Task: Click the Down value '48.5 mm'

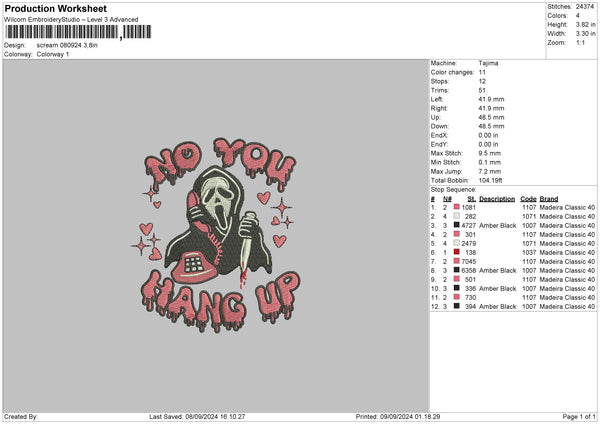Action: pyautogui.click(x=491, y=126)
